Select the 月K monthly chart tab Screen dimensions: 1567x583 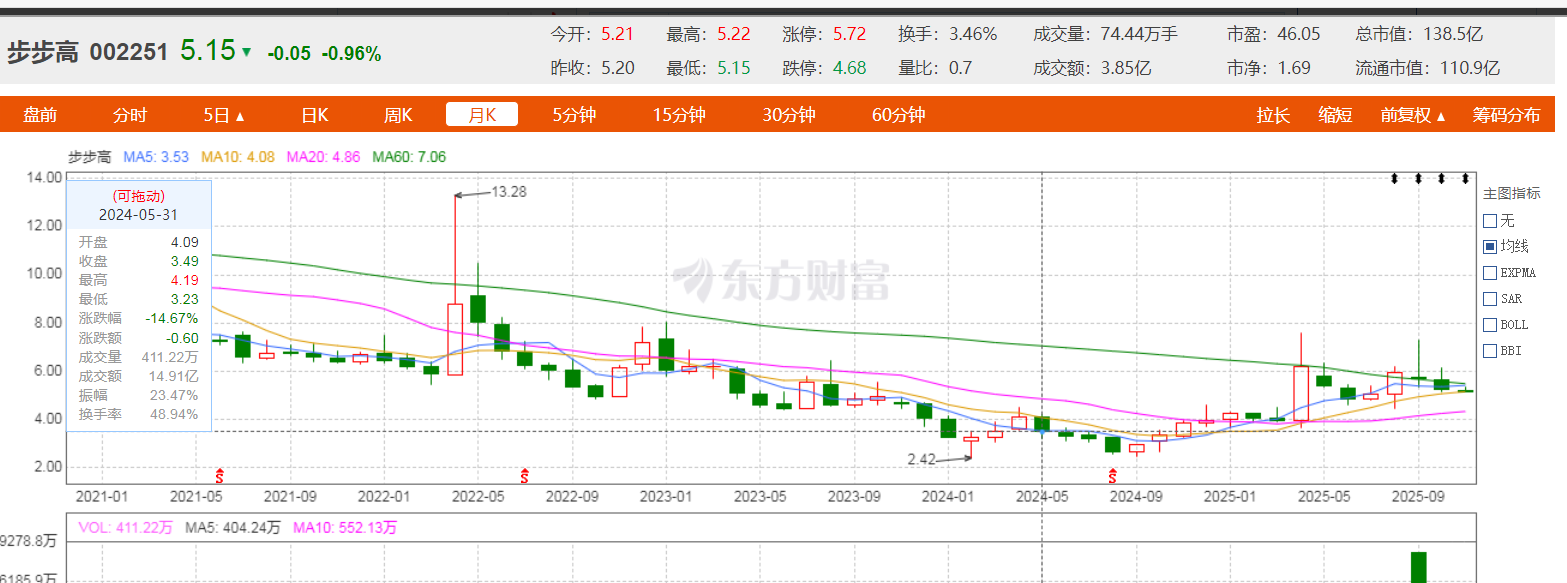pyautogui.click(x=482, y=115)
